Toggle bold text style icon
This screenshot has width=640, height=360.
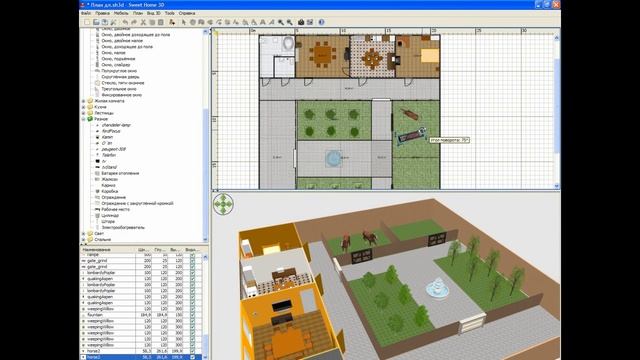coord(262,22)
